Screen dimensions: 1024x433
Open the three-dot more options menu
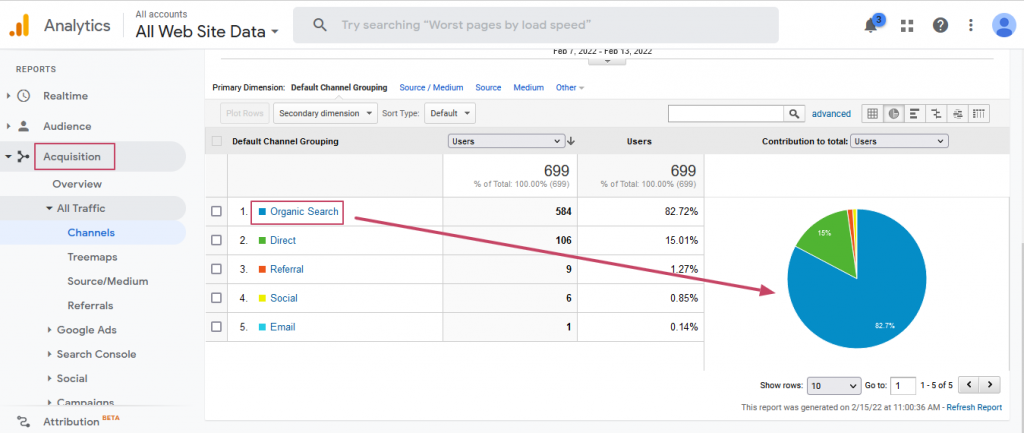coord(971,25)
